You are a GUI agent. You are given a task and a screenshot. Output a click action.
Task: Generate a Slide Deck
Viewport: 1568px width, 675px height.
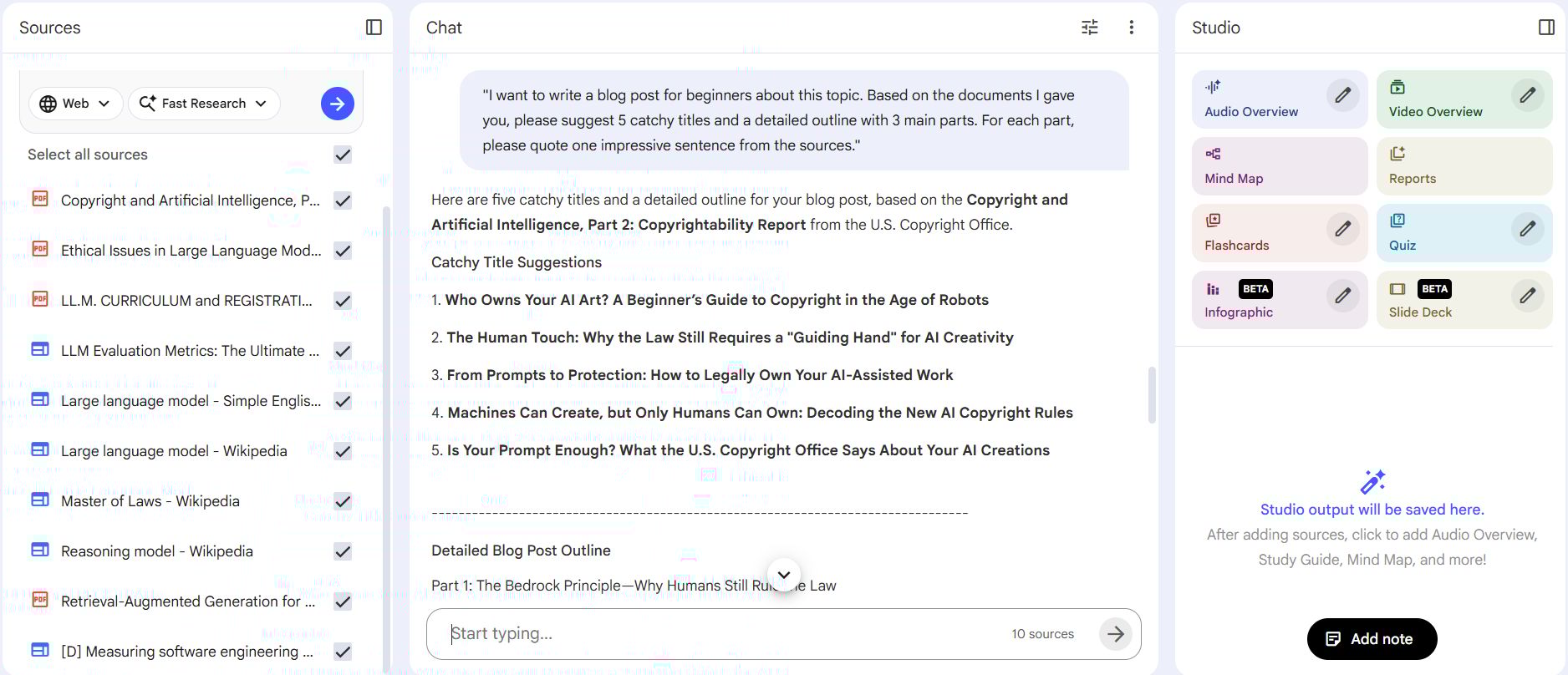[x=1464, y=300]
